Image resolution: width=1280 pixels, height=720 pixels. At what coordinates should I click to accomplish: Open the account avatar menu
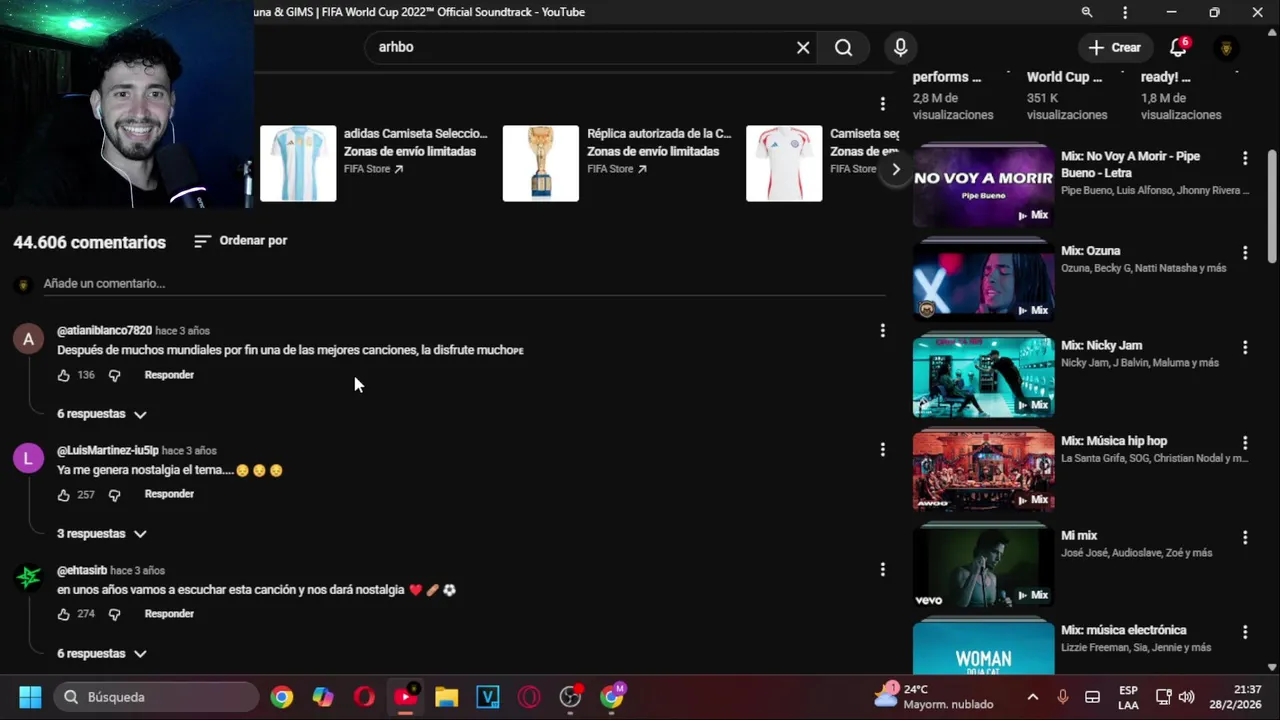pos(1226,48)
